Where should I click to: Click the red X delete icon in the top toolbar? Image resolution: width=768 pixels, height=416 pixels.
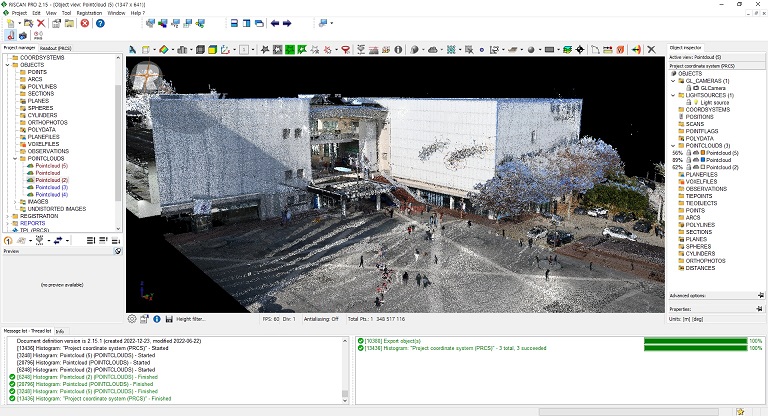point(41,23)
